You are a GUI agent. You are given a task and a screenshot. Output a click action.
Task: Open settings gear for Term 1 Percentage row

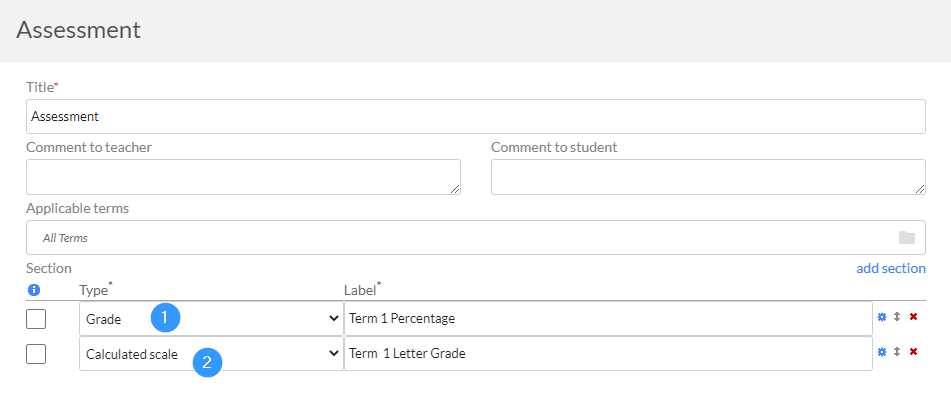point(882,317)
